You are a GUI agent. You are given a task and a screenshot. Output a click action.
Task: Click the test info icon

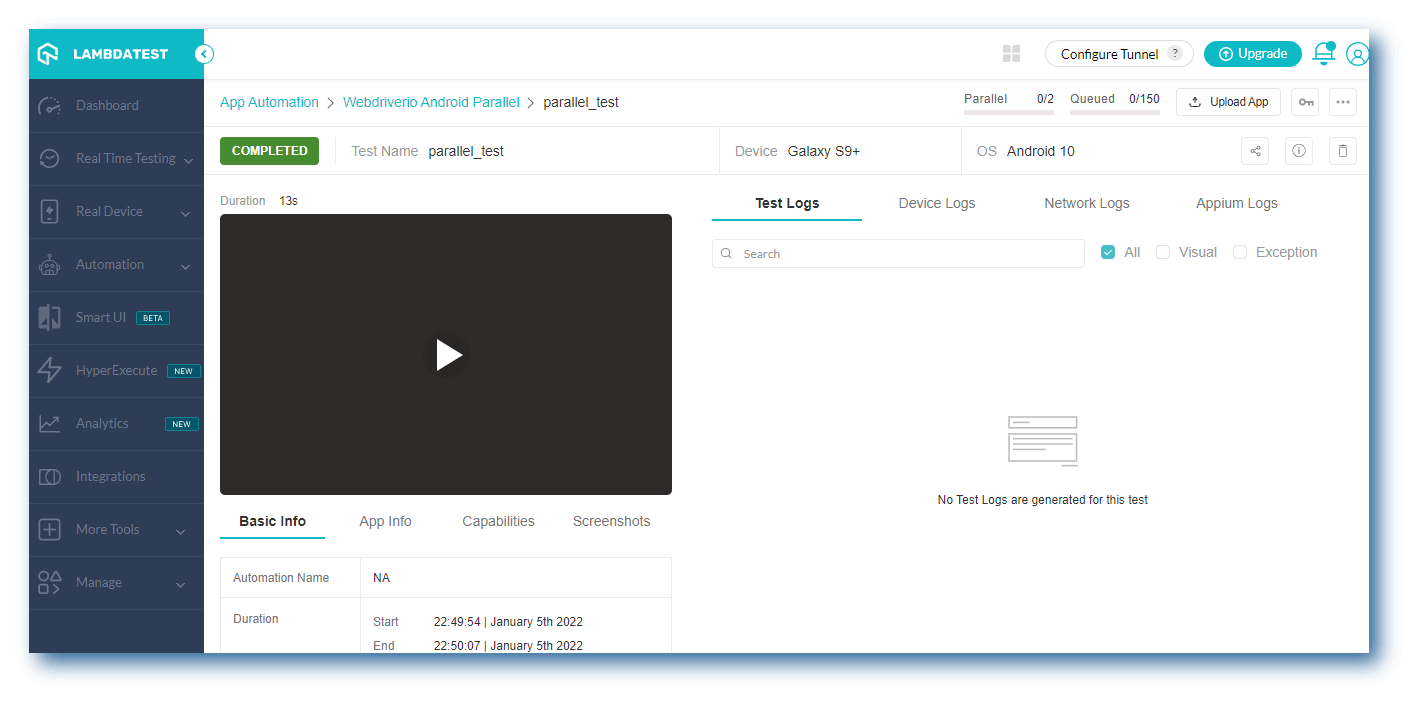coord(1298,150)
